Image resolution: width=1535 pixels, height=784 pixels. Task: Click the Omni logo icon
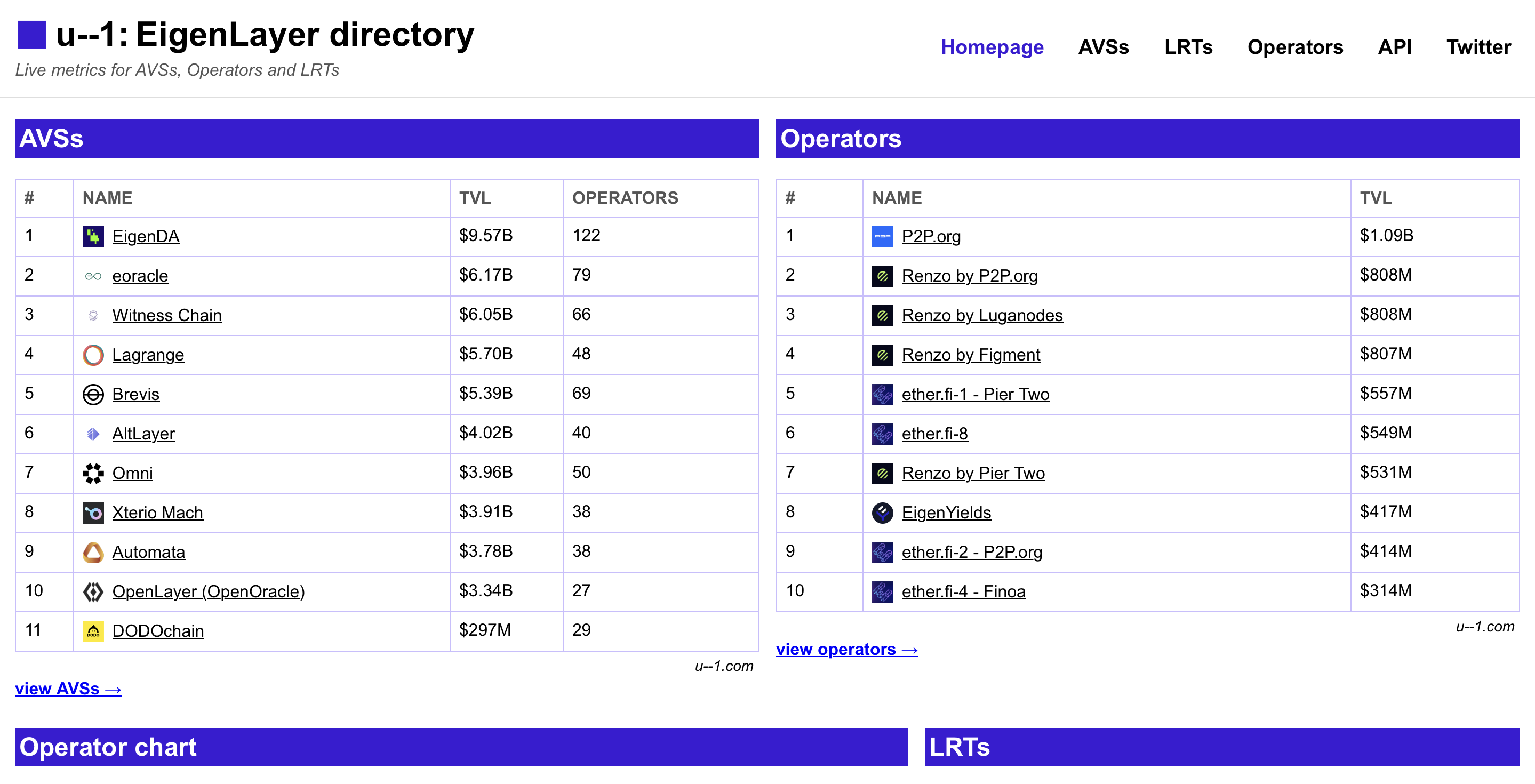click(x=93, y=473)
